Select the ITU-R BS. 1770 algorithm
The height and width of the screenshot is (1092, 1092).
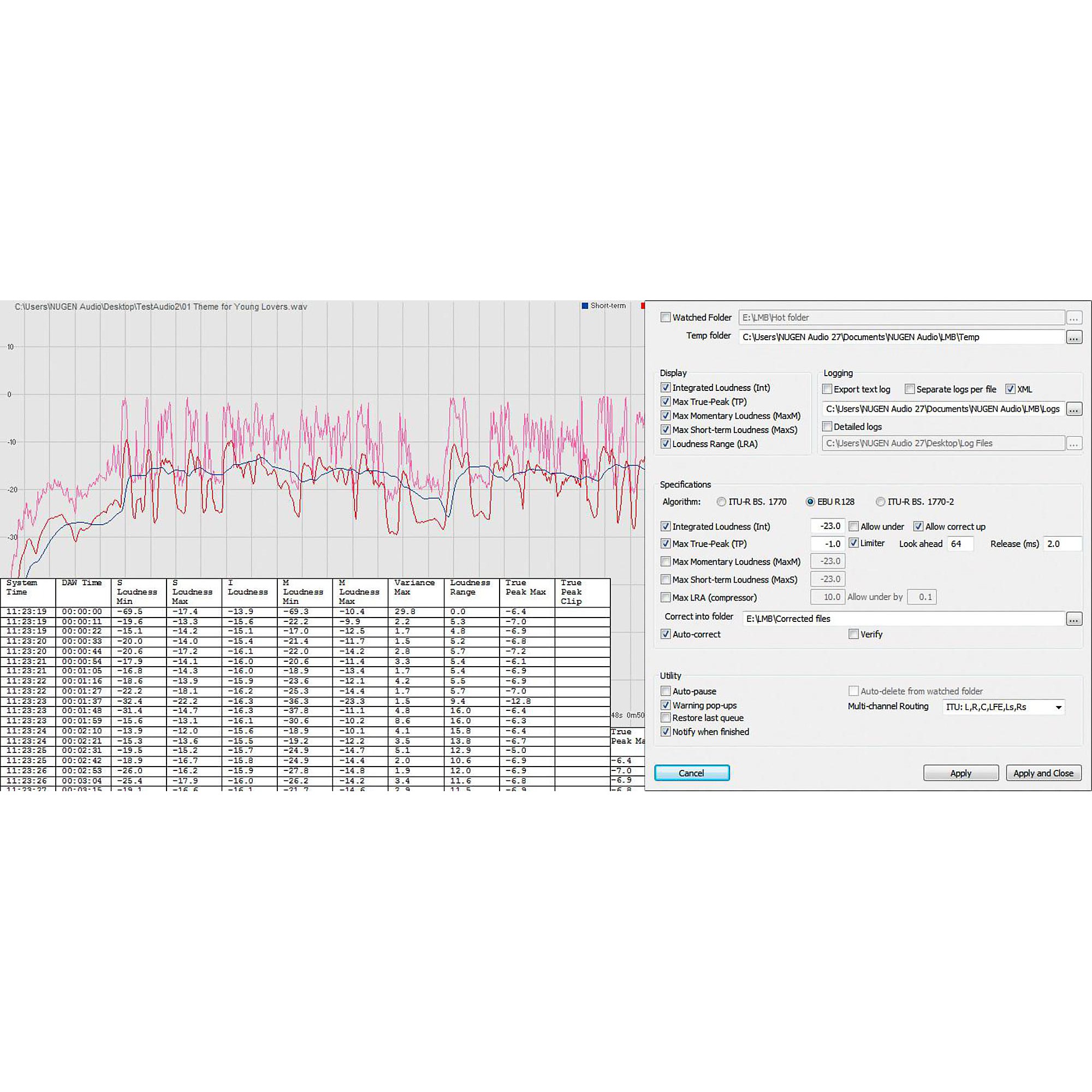[x=721, y=502]
